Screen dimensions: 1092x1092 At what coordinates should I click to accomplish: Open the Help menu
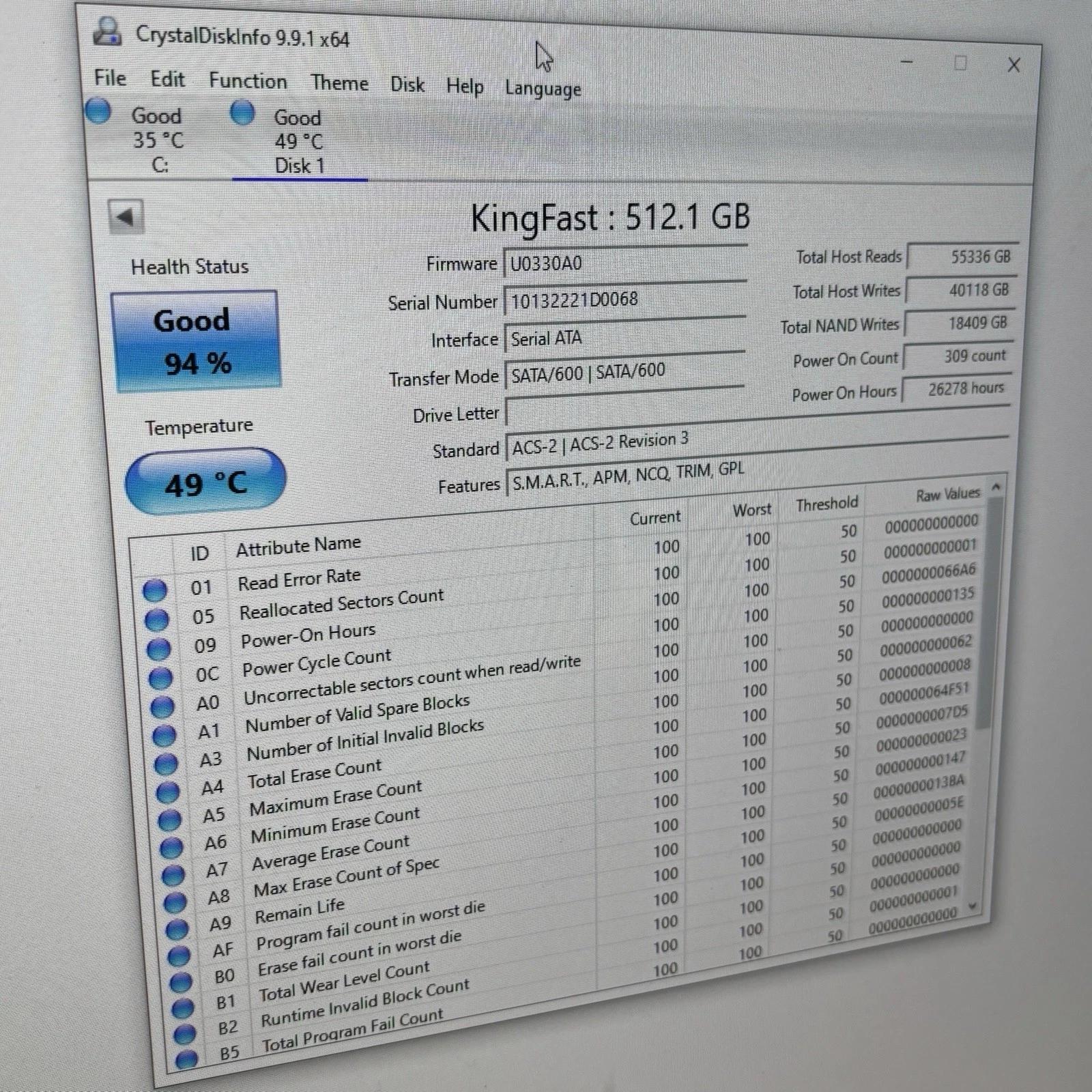coord(465,87)
